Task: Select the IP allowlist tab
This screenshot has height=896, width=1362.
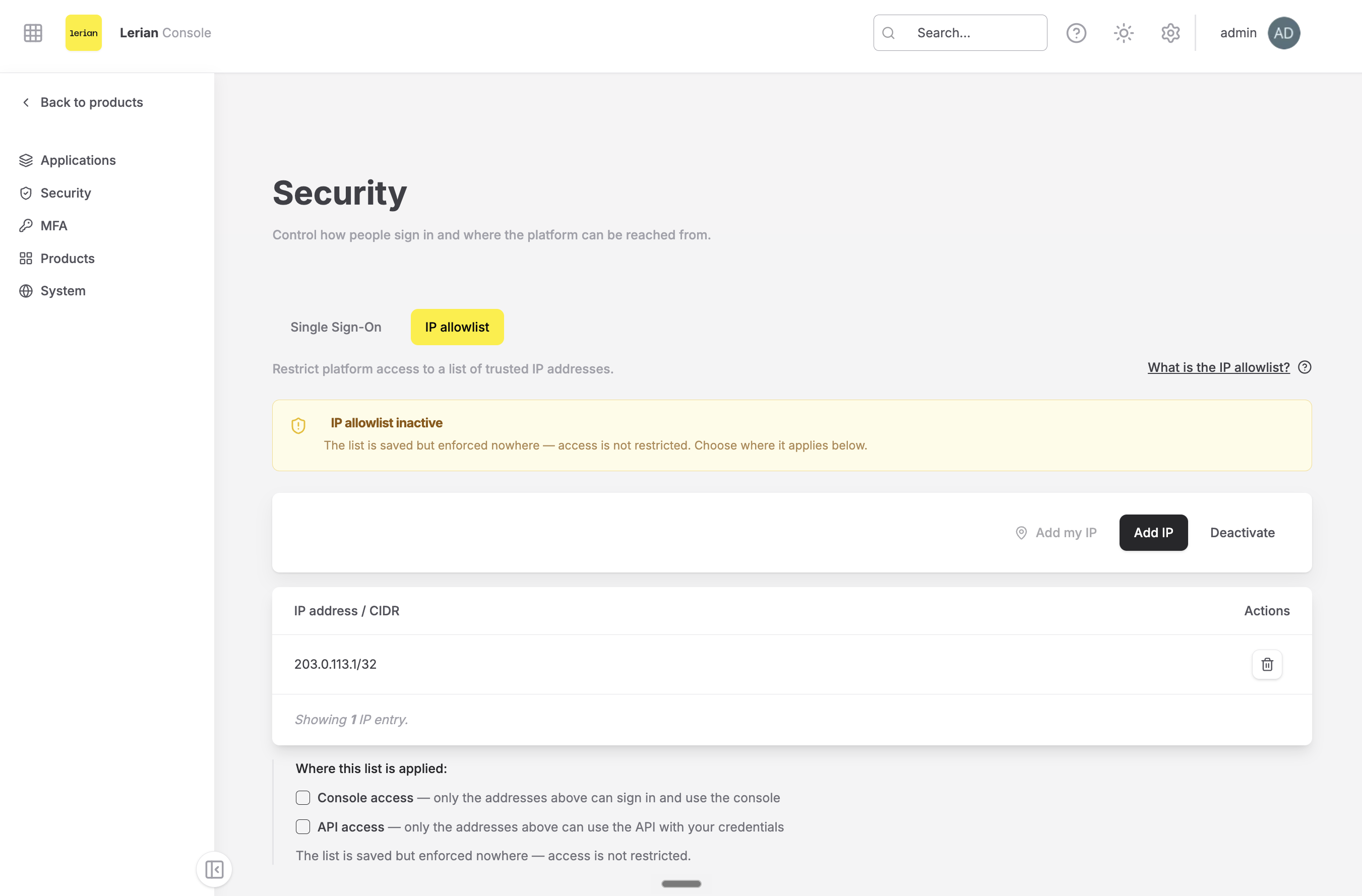Action: coord(457,327)
